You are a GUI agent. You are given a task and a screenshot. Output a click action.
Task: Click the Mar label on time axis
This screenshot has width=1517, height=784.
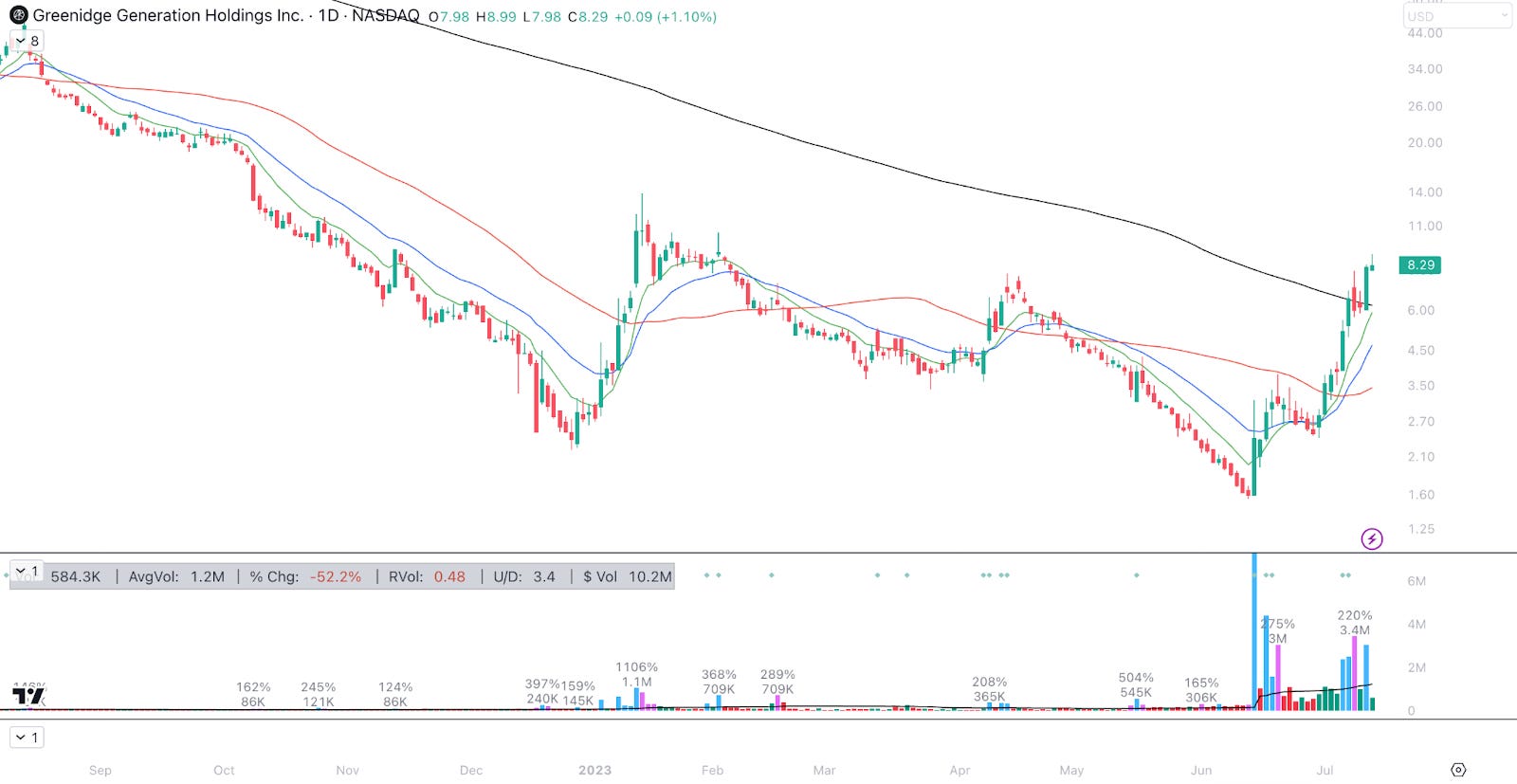tap(825, 770)
